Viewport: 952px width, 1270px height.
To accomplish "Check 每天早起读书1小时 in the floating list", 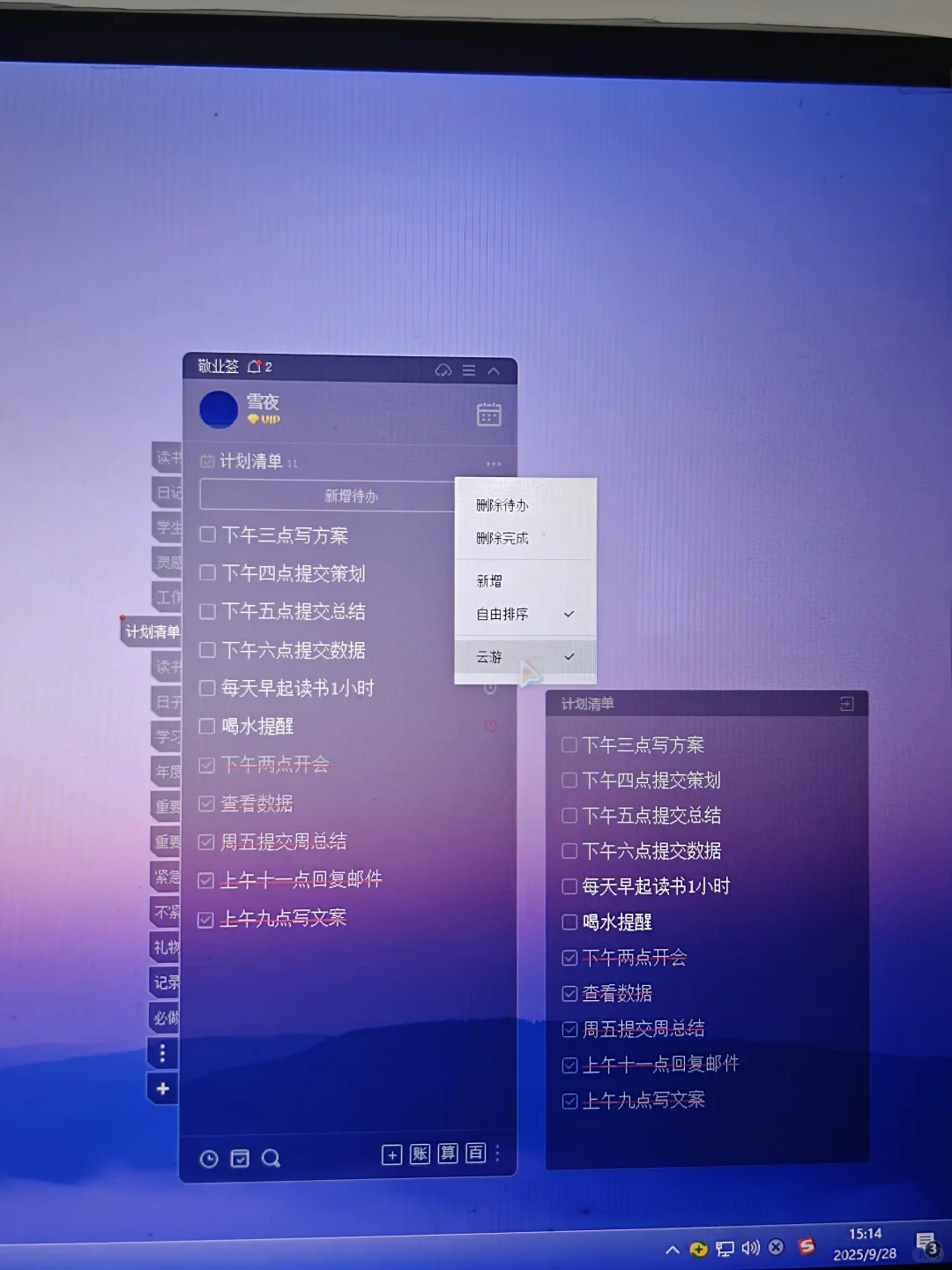I will click(x=569, y=886).
